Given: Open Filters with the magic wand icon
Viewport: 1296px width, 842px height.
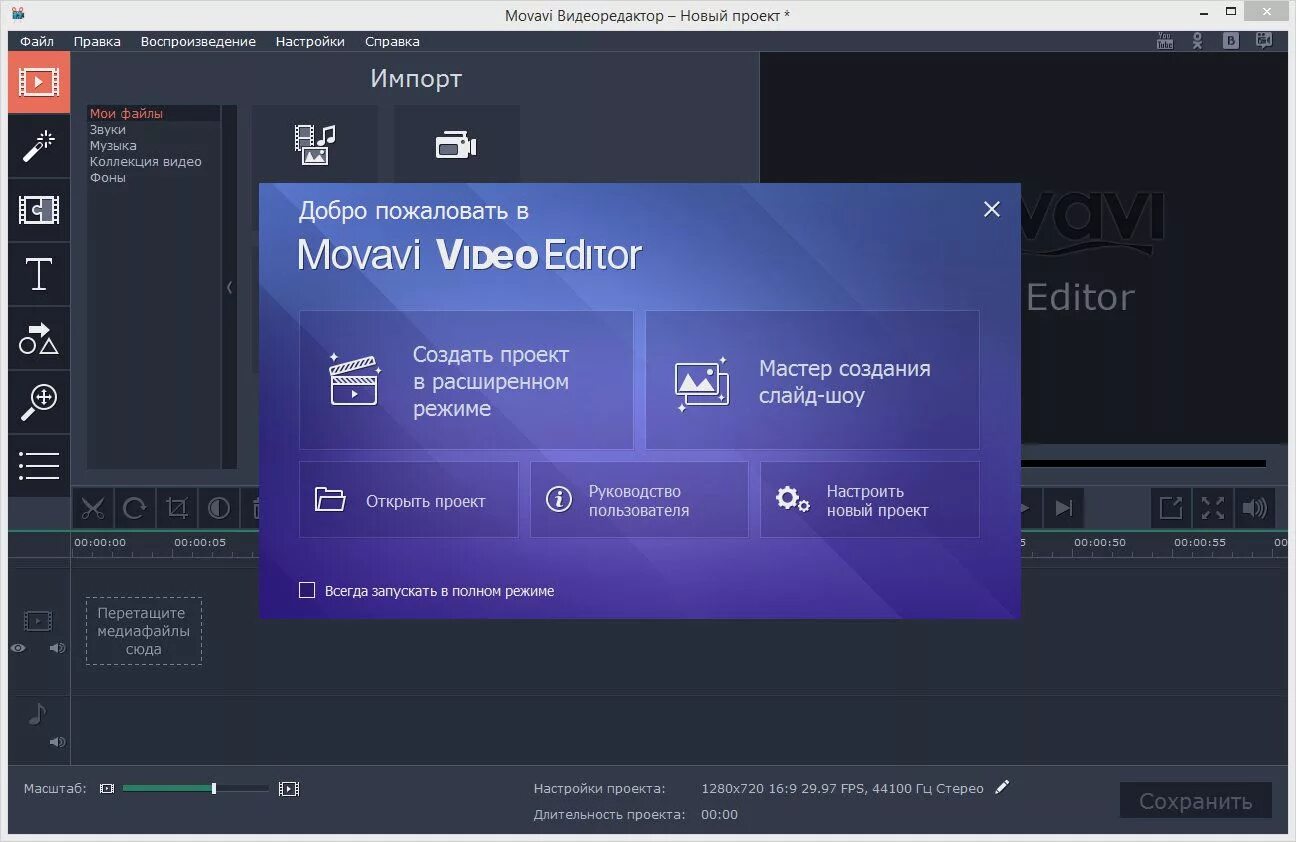Looking at the screenshot, I should (x=39, y=146).
